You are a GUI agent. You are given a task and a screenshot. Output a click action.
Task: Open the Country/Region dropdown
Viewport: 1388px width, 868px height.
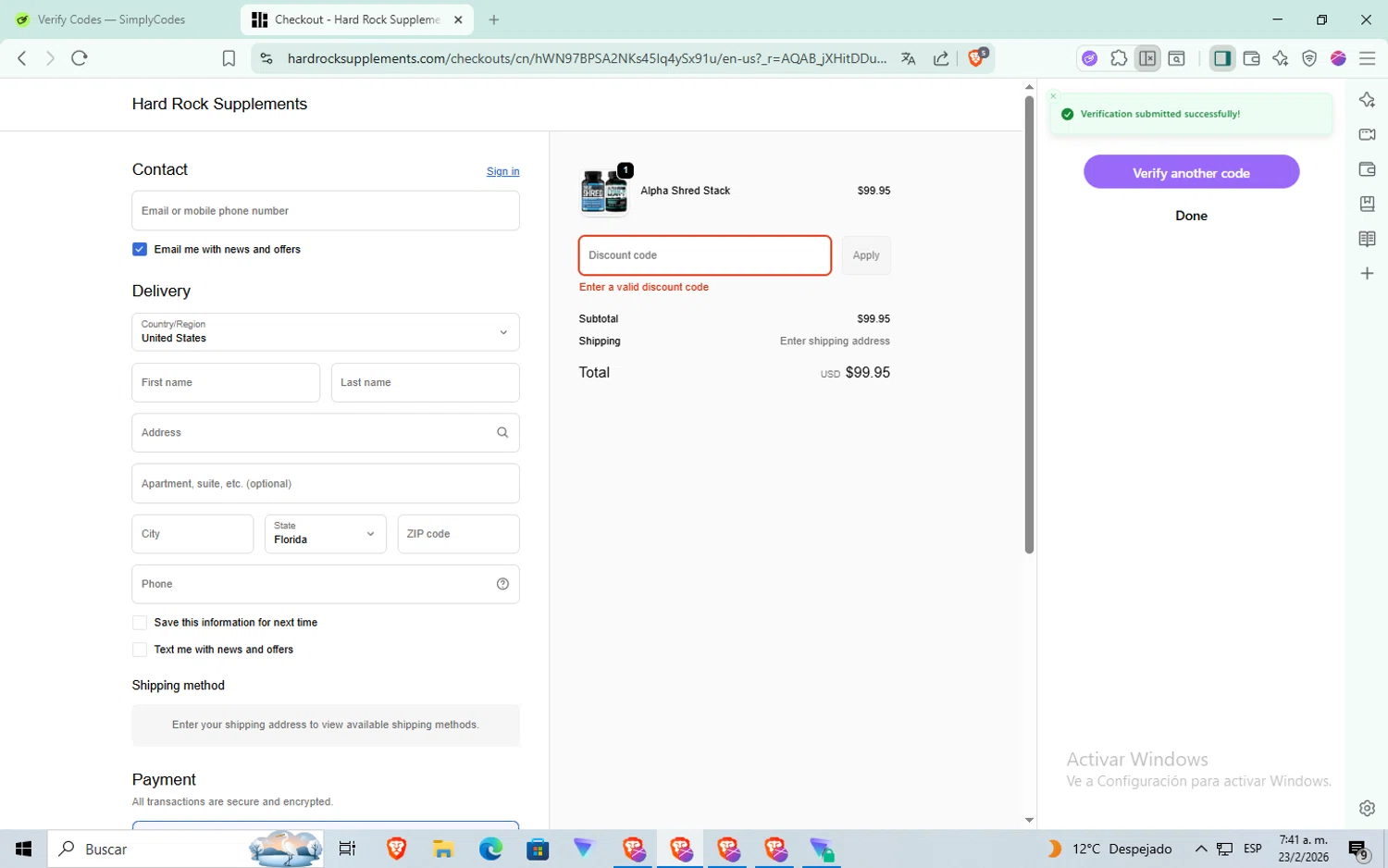tap(326, 332)
